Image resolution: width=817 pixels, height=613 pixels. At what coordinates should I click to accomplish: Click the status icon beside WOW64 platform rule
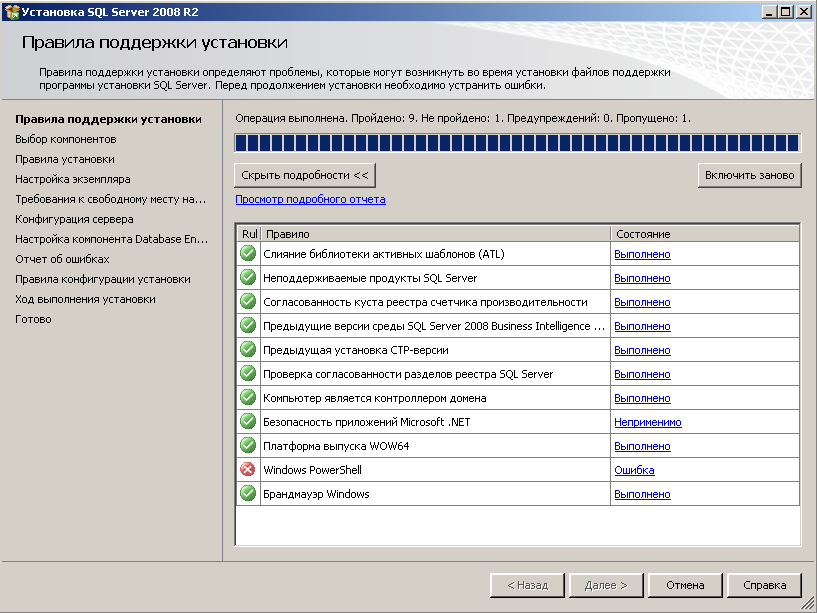click(247, 445)
